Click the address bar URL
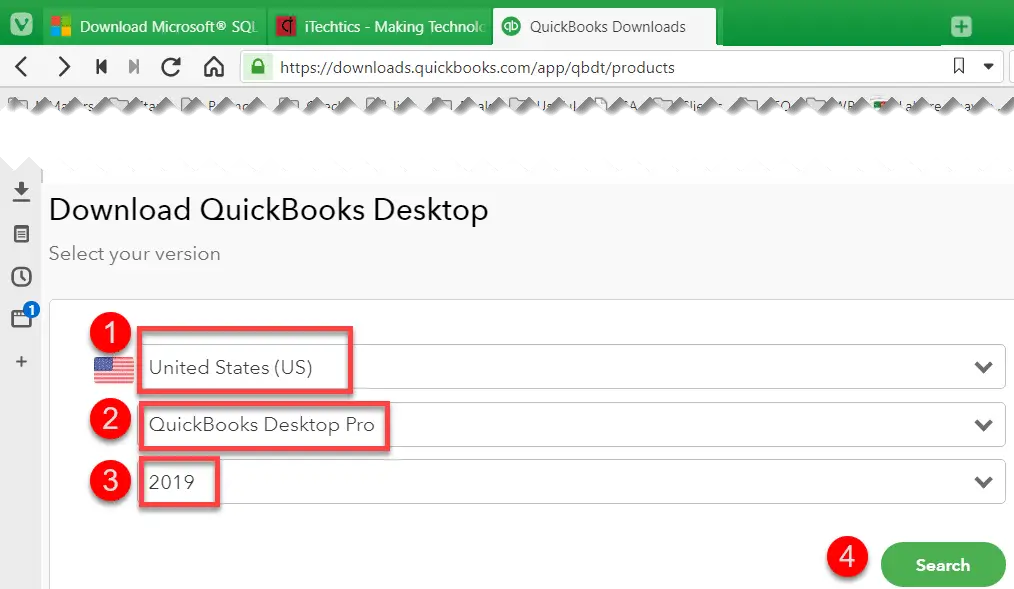The image size is (1014, 589). pos(477,67)
